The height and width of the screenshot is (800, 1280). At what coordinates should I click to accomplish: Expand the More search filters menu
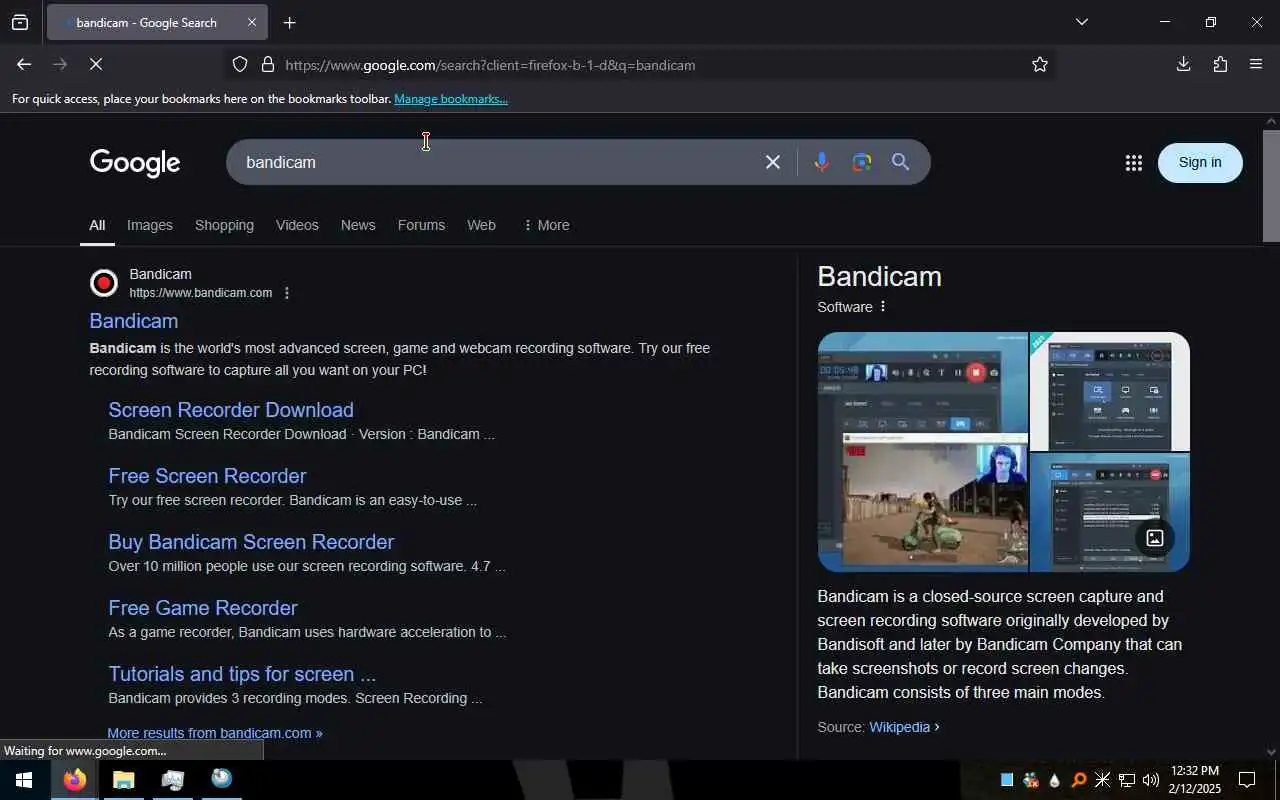[546, 225]
